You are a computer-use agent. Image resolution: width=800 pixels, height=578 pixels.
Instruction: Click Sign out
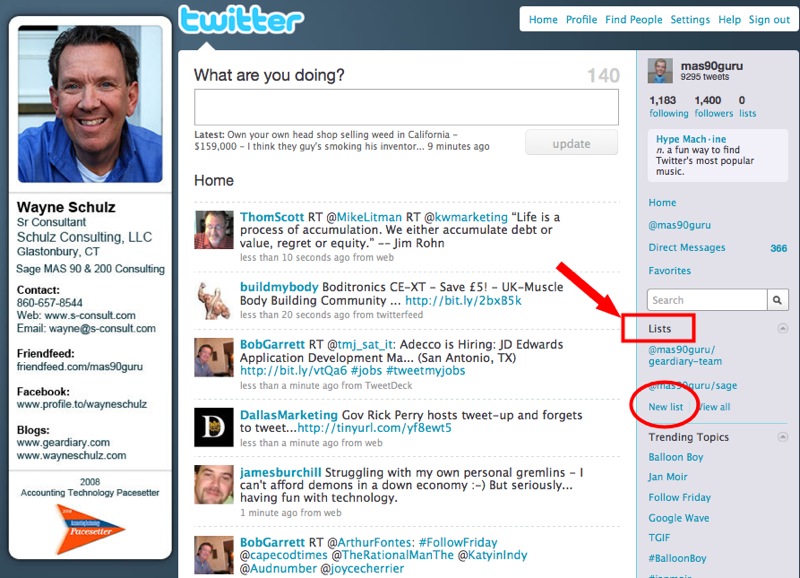(x=769, y=20)
